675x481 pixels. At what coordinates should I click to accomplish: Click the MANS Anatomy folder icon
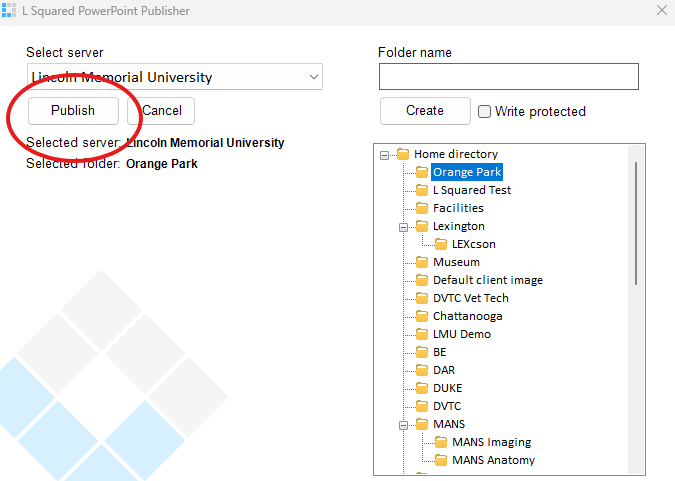(x=441, y=460)
